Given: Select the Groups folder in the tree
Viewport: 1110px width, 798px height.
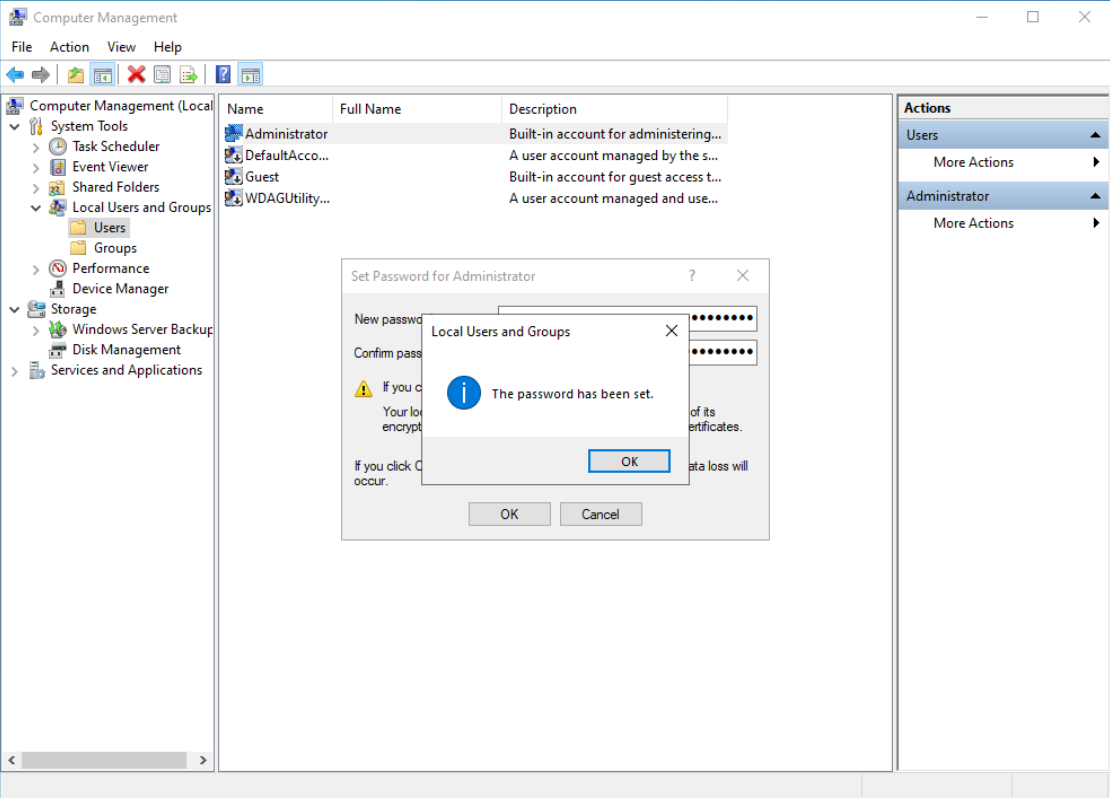Looking at the screenshot, I should click(104, 249).
